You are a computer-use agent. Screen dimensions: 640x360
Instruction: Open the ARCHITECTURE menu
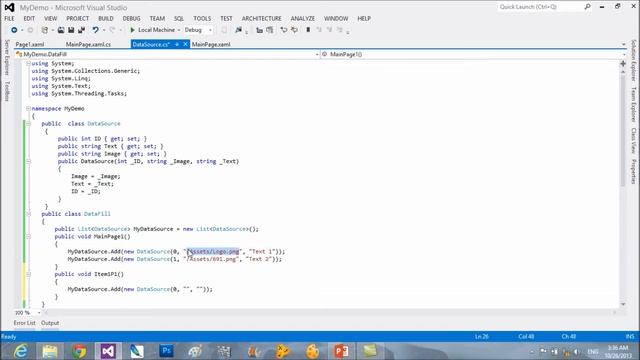click(262, 18)
